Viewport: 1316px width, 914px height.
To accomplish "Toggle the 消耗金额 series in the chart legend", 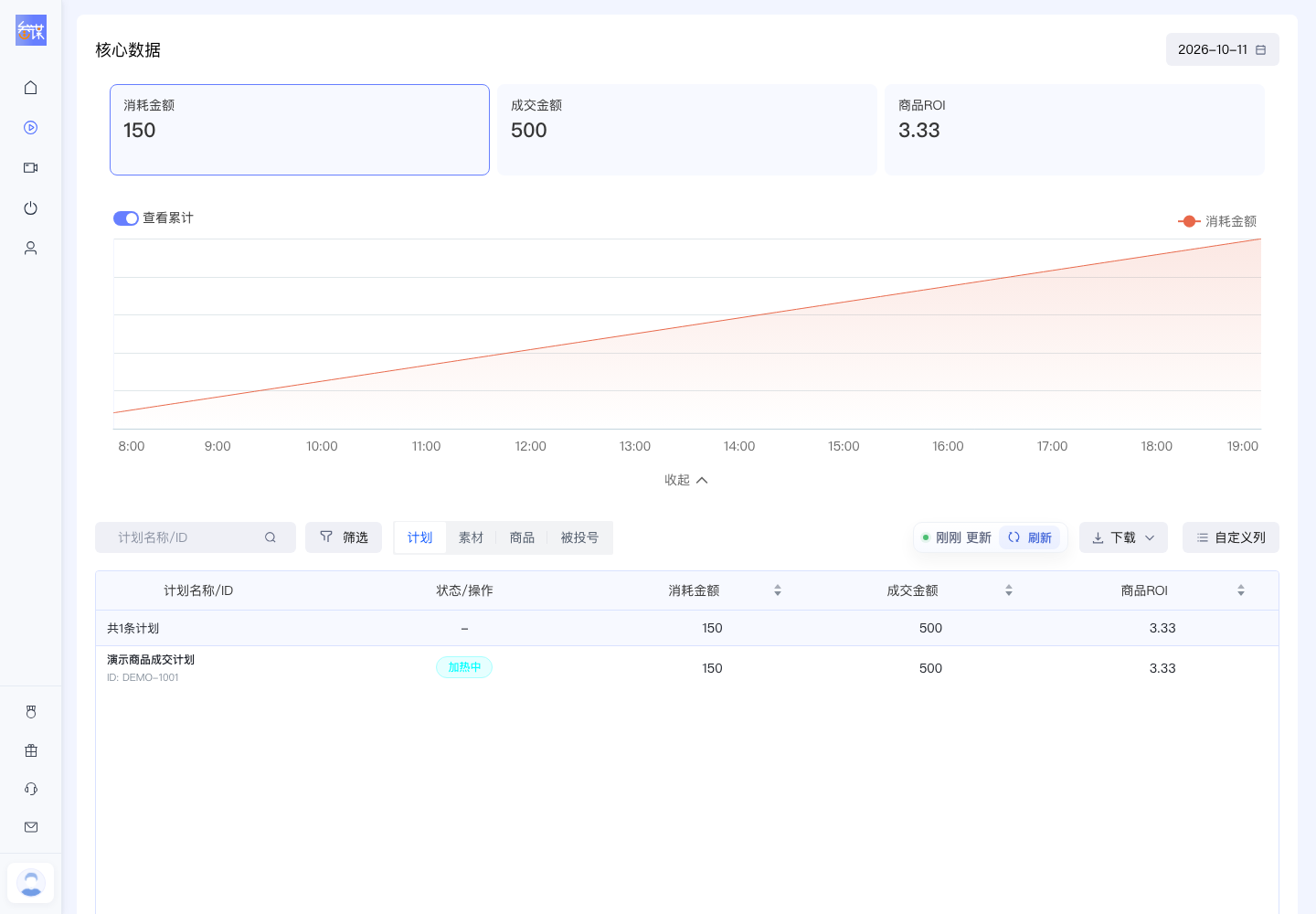I will pyautogui.click(x=1217, y=221).
